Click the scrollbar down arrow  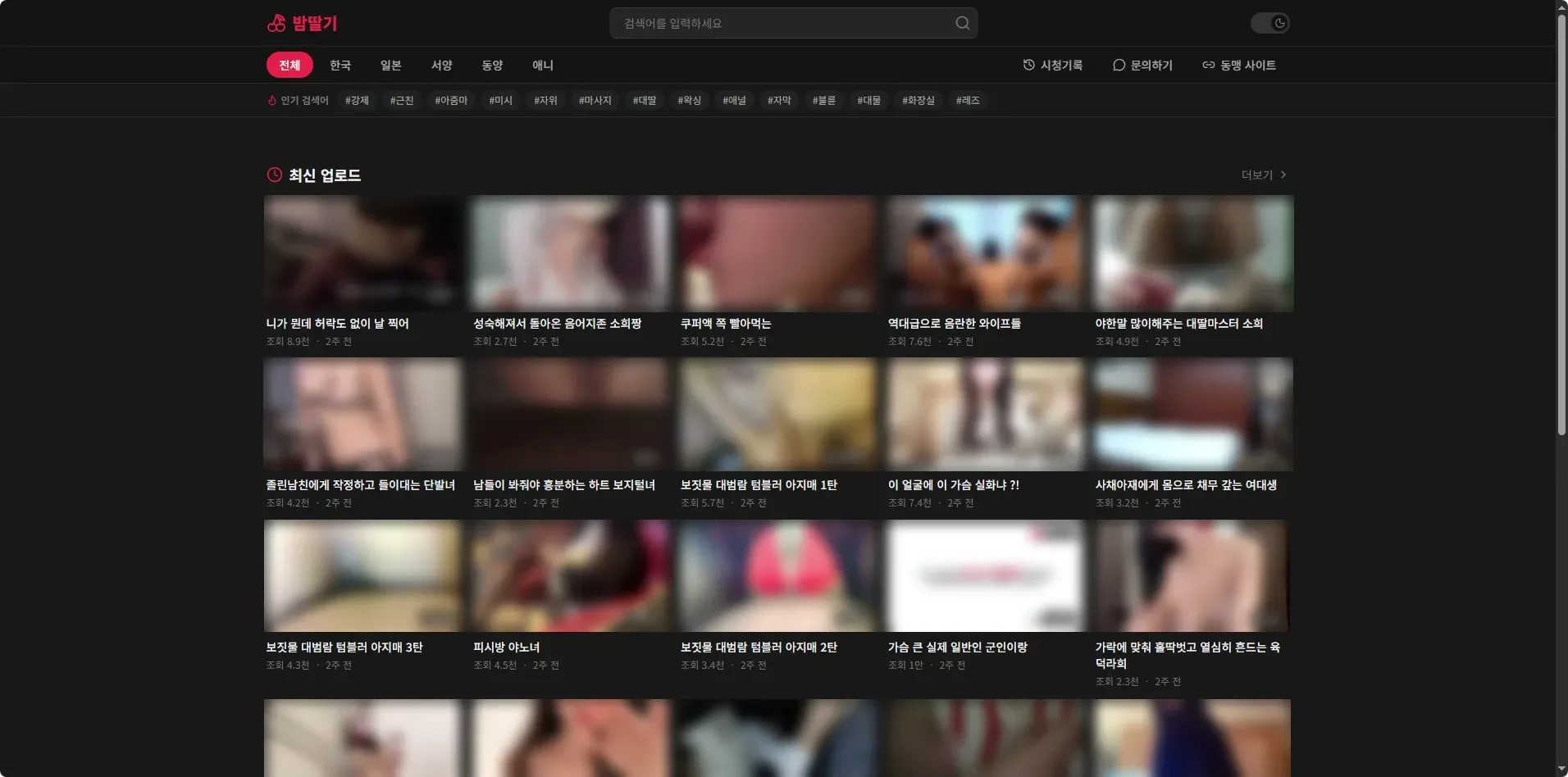tap(1561, 770)
